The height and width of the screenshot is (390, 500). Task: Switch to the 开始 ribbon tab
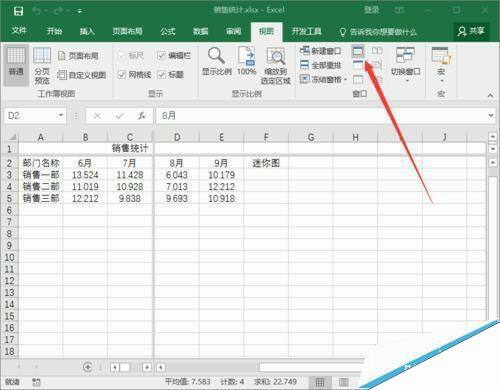point(54,31)
